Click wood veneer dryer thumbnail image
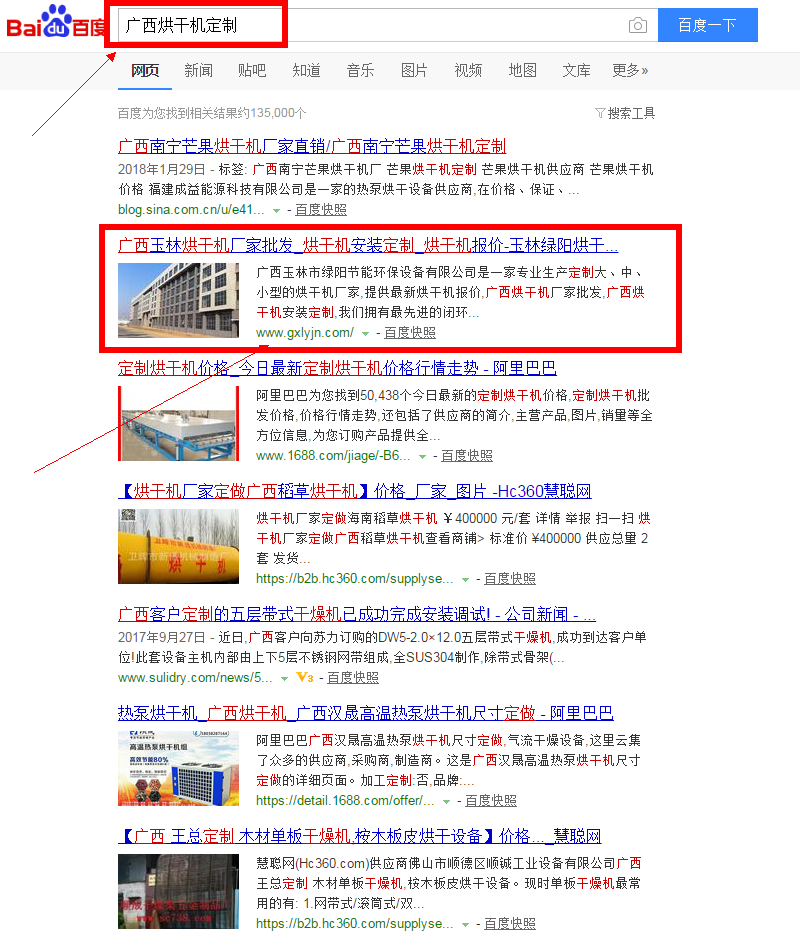Screen dimensions: 800x936 (179, 891)
